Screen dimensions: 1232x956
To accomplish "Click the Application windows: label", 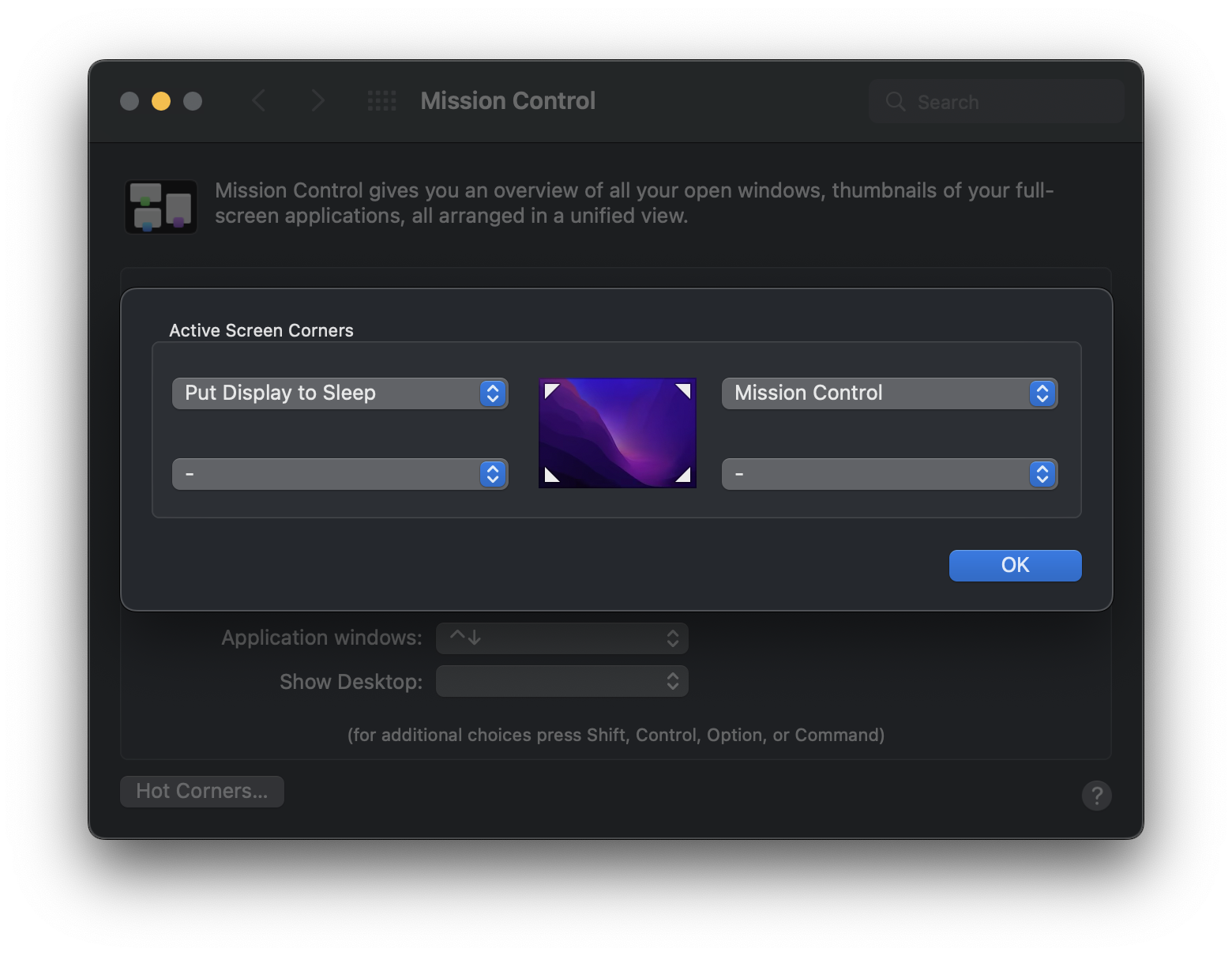I will tap(321, 638).
